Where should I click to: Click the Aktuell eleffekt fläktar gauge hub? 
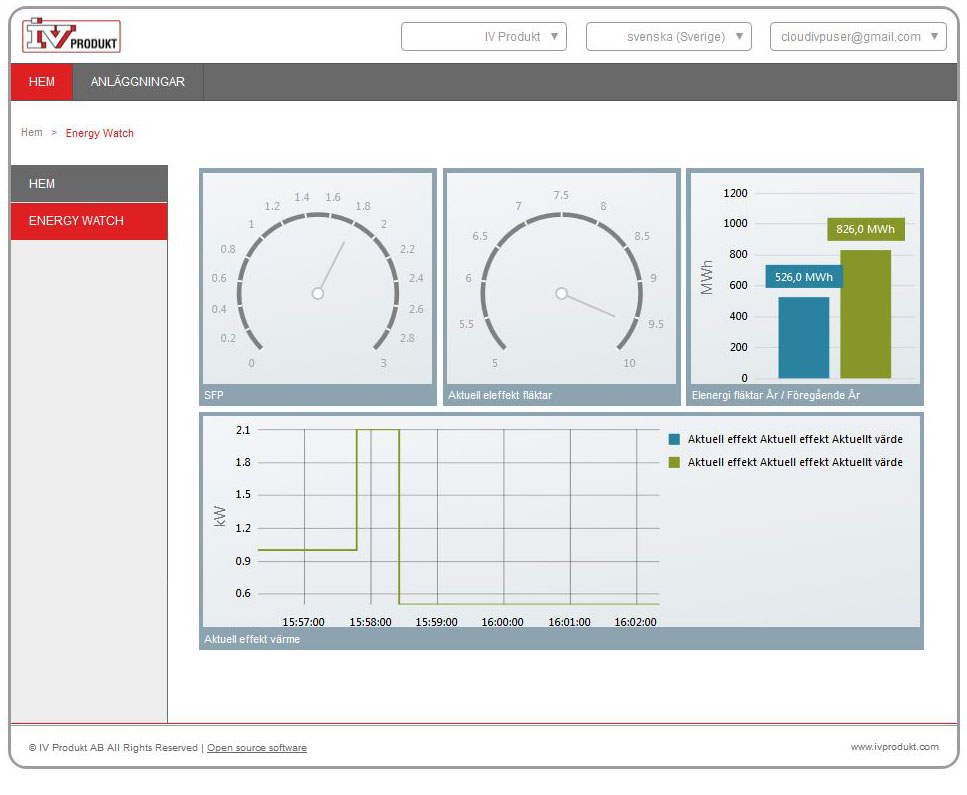coord(561,294)
